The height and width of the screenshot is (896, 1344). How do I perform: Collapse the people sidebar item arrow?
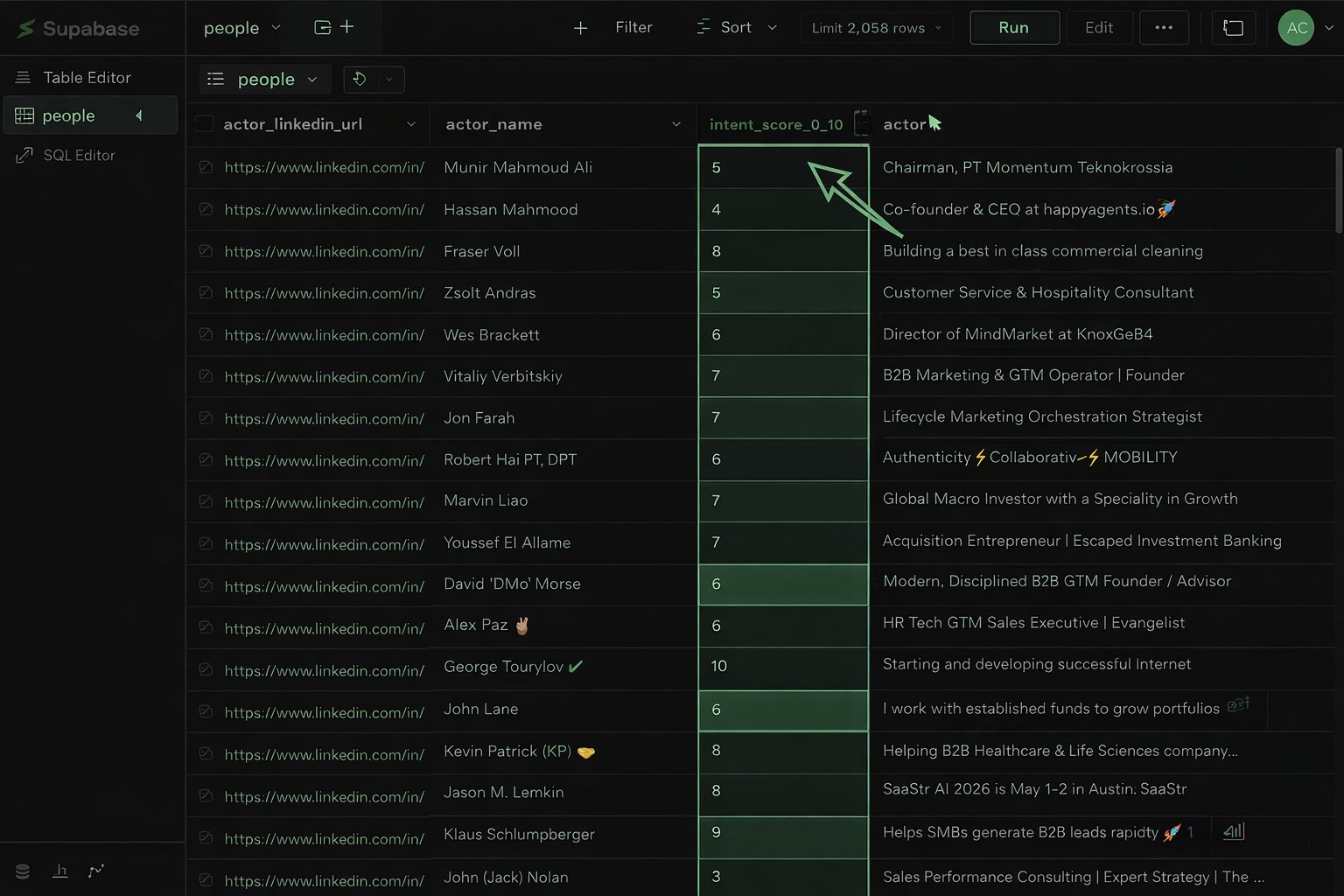tap(138, 115)
